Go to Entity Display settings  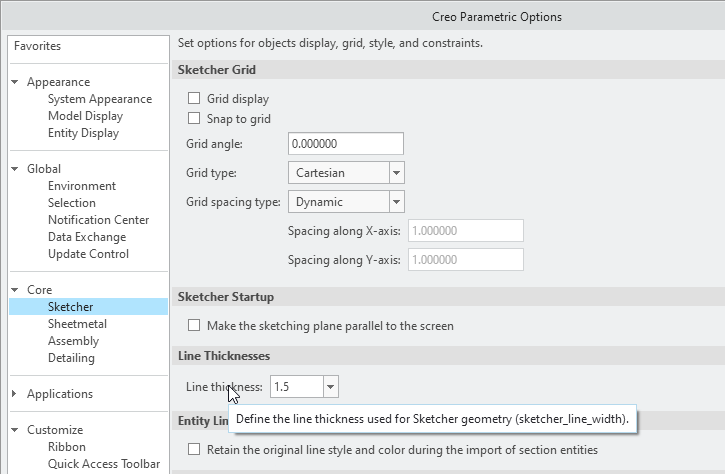(x=83, y=133)
